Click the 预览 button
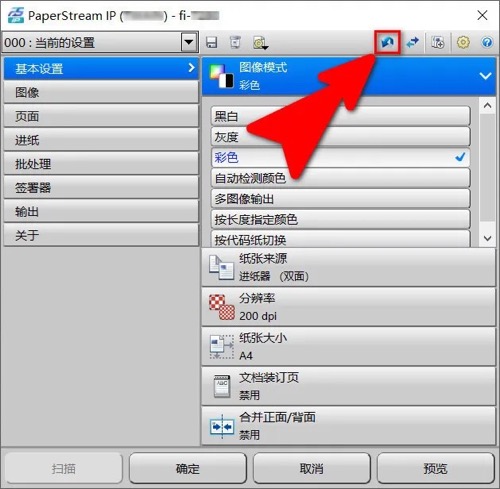Image resolution: width=500 pixels, height=489 pixels. (436, 468)
